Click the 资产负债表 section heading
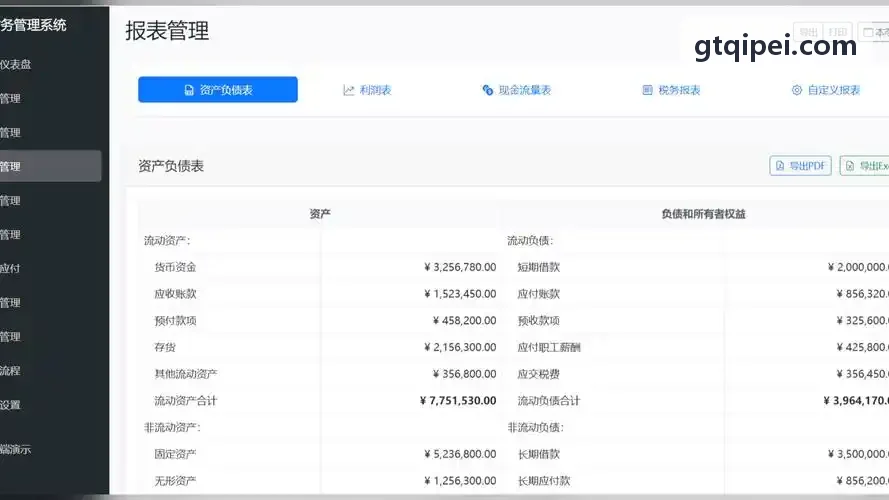This screenshot has width=889, height=500. click(171, 166)
